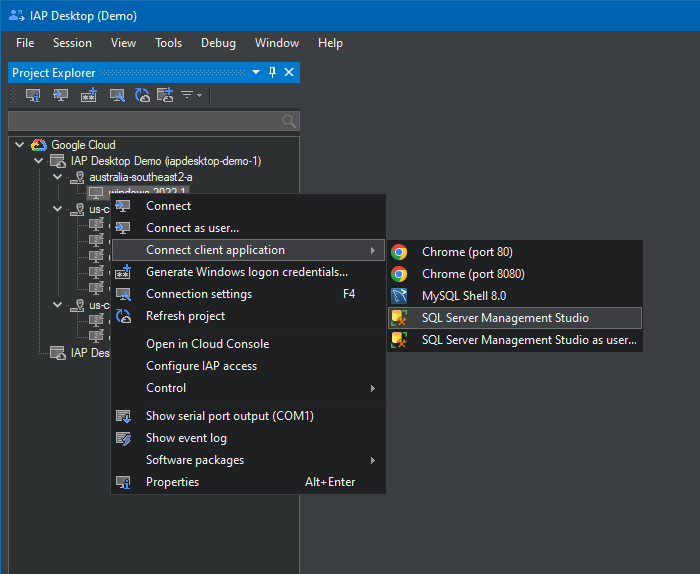Launch Chrome (port 8080)

[x=515, y=274]
